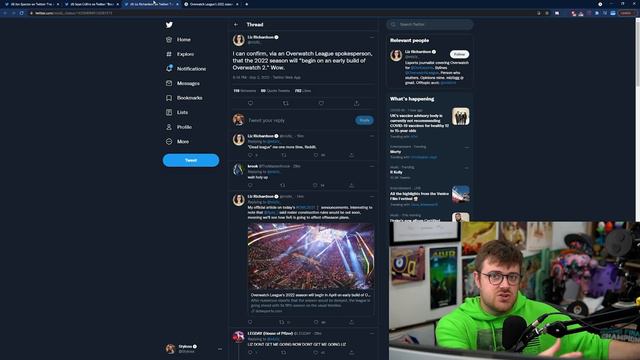Open options for Marty trend
Screen dimensions: 640x360
[x=467, y=147]
